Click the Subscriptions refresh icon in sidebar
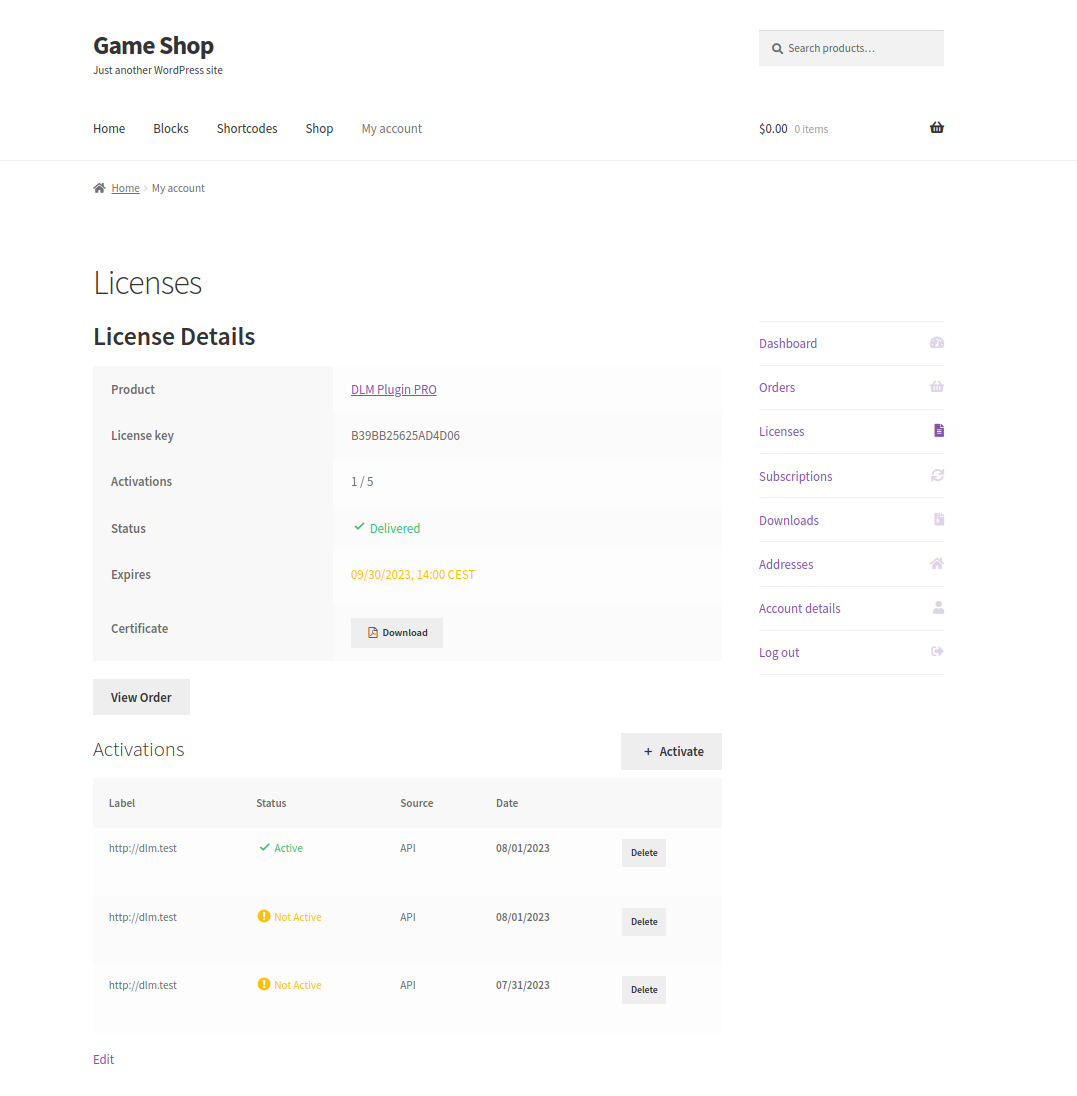This screenshot has width=1077, height=1096. pos(936,476)
